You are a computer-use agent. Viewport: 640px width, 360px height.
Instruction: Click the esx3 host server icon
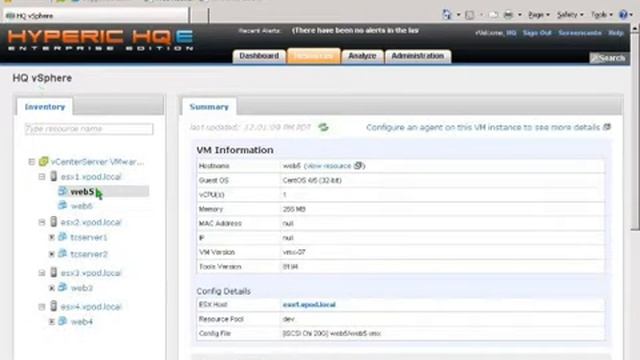[x=53, y=272]
